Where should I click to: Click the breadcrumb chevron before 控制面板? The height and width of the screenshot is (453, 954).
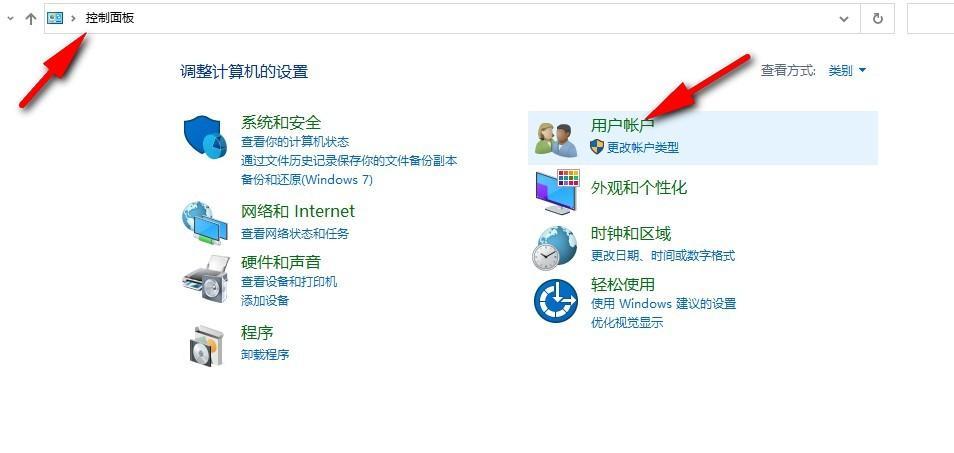[x=74, y=19]
